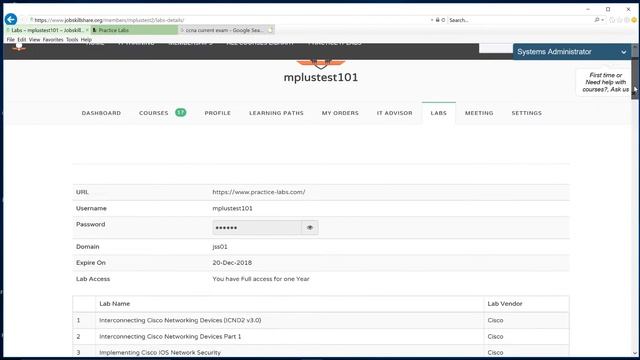Open the address bar autocomplete dropdown arrow

pyautogui.click(x=432, y=20)
